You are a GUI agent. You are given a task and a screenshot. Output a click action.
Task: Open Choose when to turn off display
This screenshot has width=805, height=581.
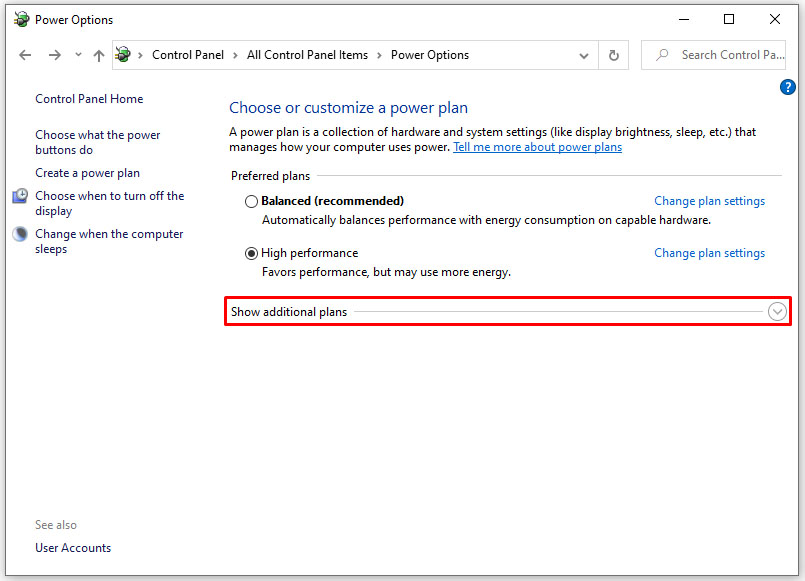coord(109,203)
